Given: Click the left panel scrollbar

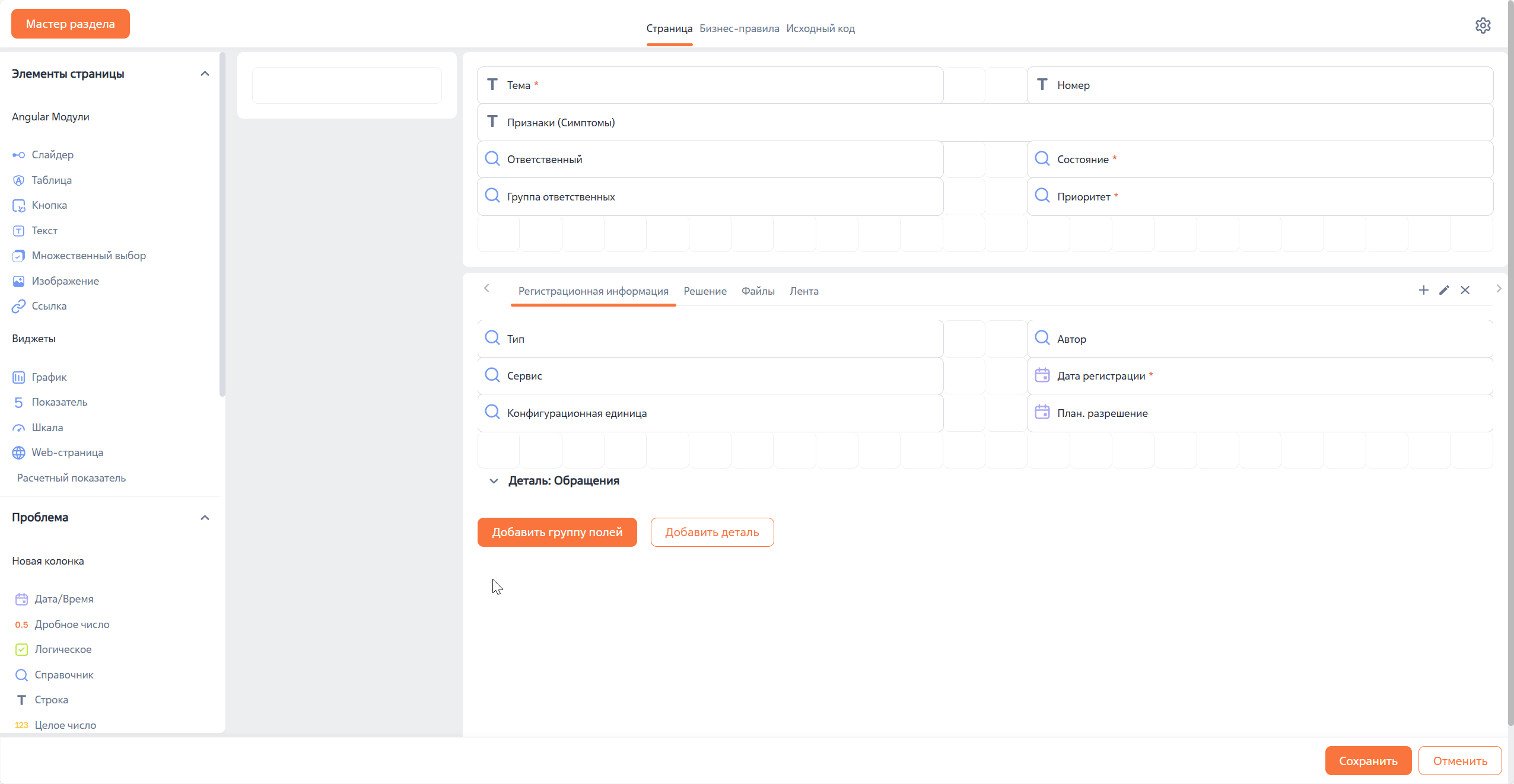Looking at the screenshot, I should coord(222,225).
